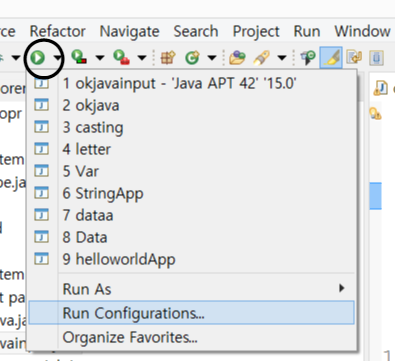Click the Open Type folder icon
The width and height of the screenshot is (395, 361).
click(x=237, y=57)
